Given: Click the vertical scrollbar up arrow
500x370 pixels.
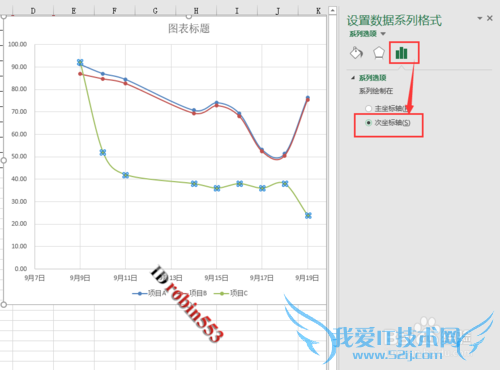Looking at the screenshot, I should 332,11.
